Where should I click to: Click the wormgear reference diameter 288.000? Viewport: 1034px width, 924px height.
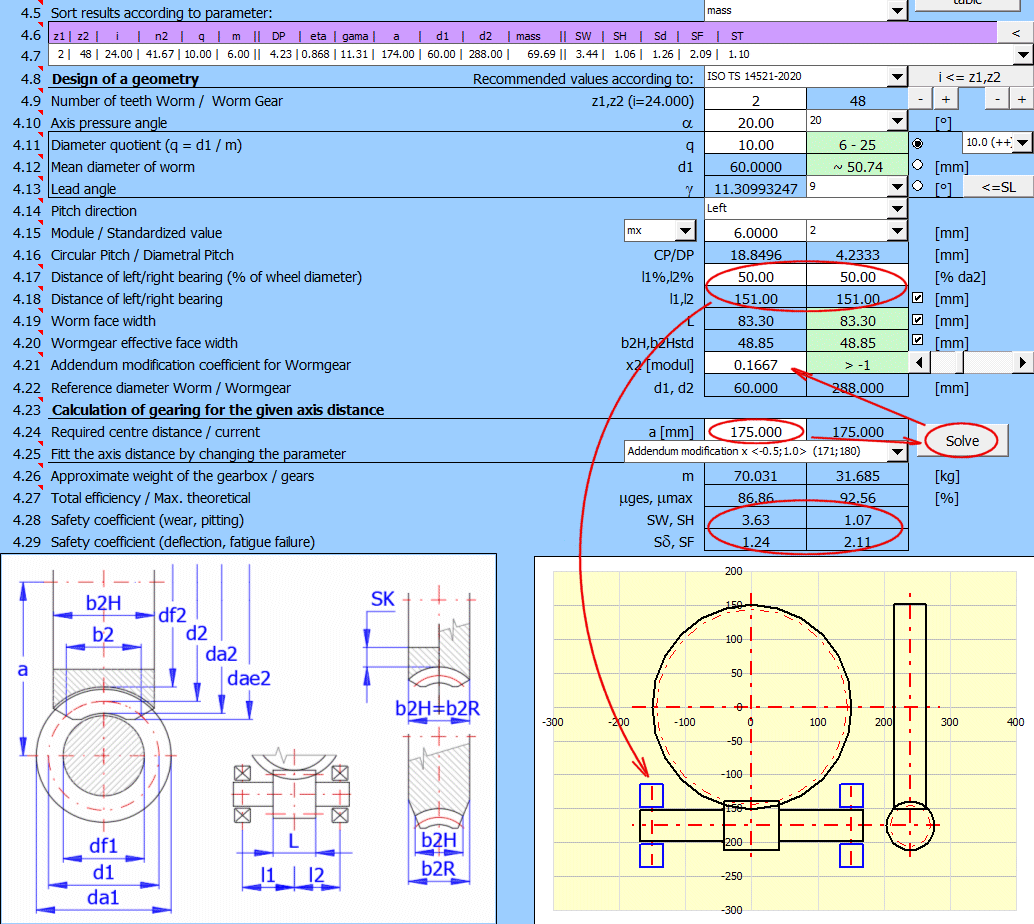point(857,387)
